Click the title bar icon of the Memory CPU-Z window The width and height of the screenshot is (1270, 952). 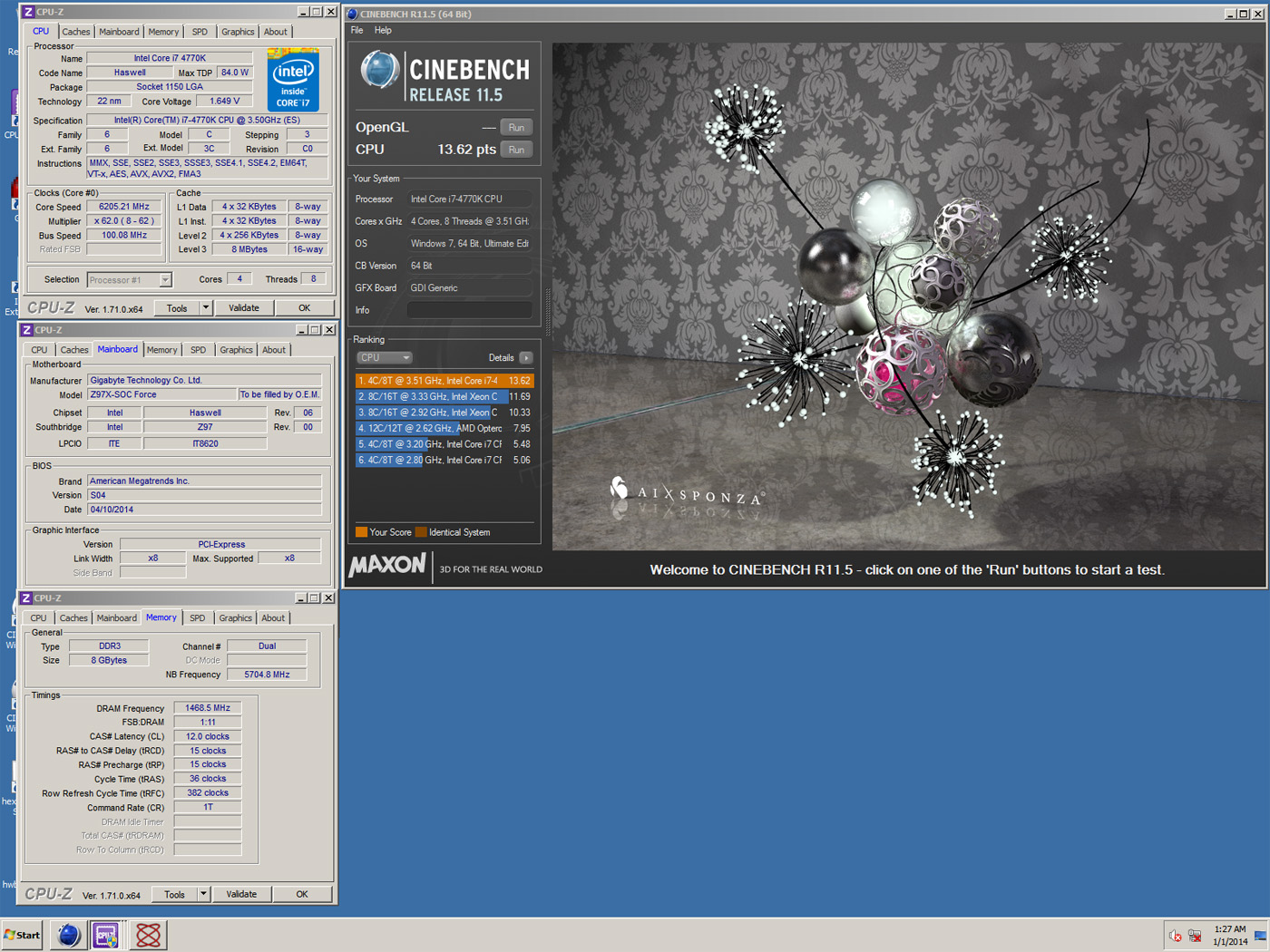(x=26, y=598)
